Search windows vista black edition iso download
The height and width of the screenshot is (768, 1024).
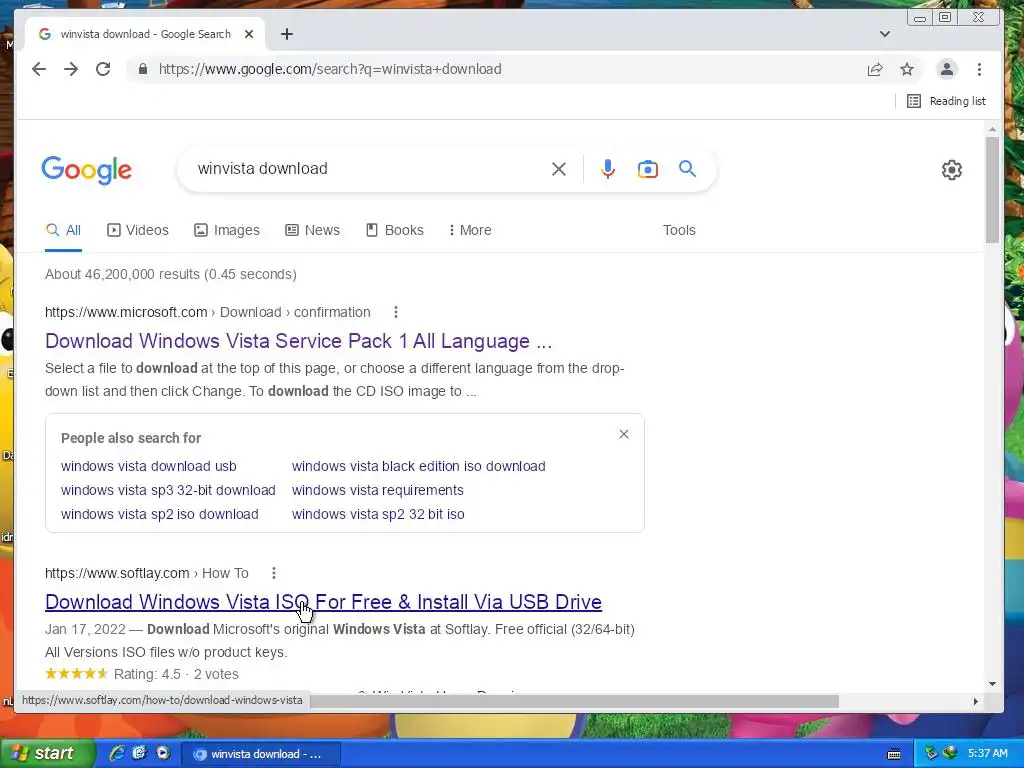tap(418, 466)
